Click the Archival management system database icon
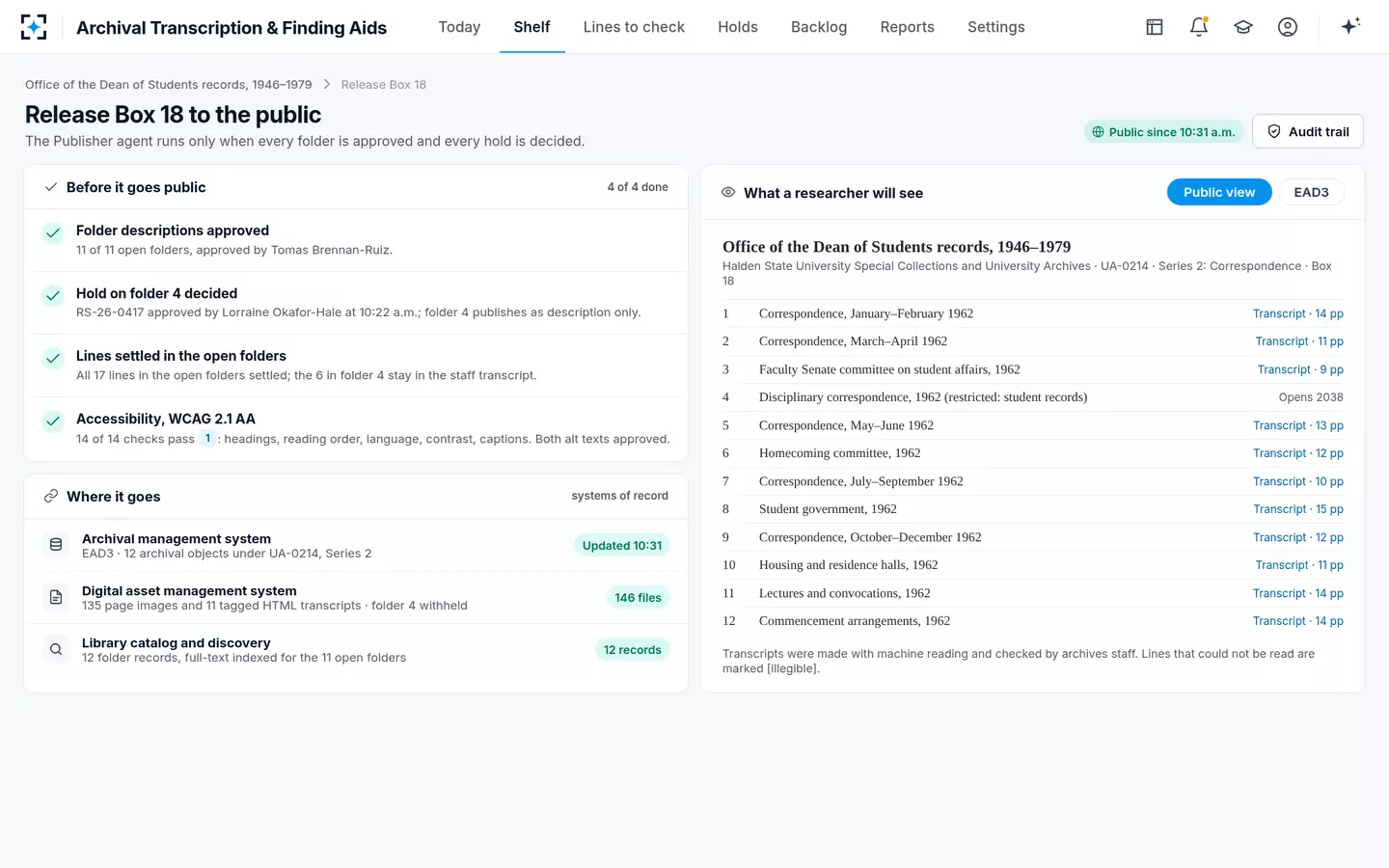The image size is (1389, 868). pyautogui.click(x=56, y=545)
